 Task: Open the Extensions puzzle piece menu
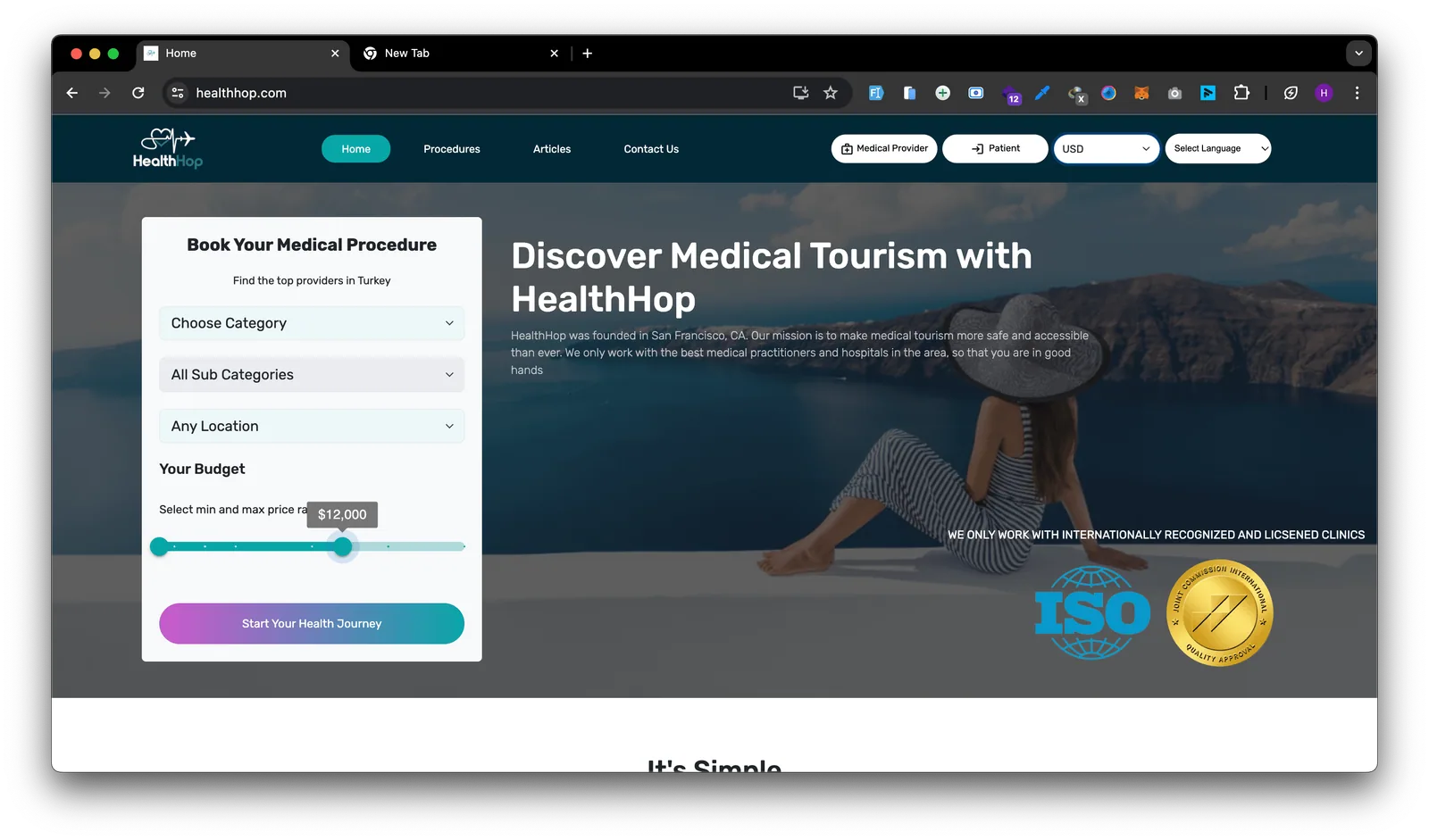(x=1241, y=93)
